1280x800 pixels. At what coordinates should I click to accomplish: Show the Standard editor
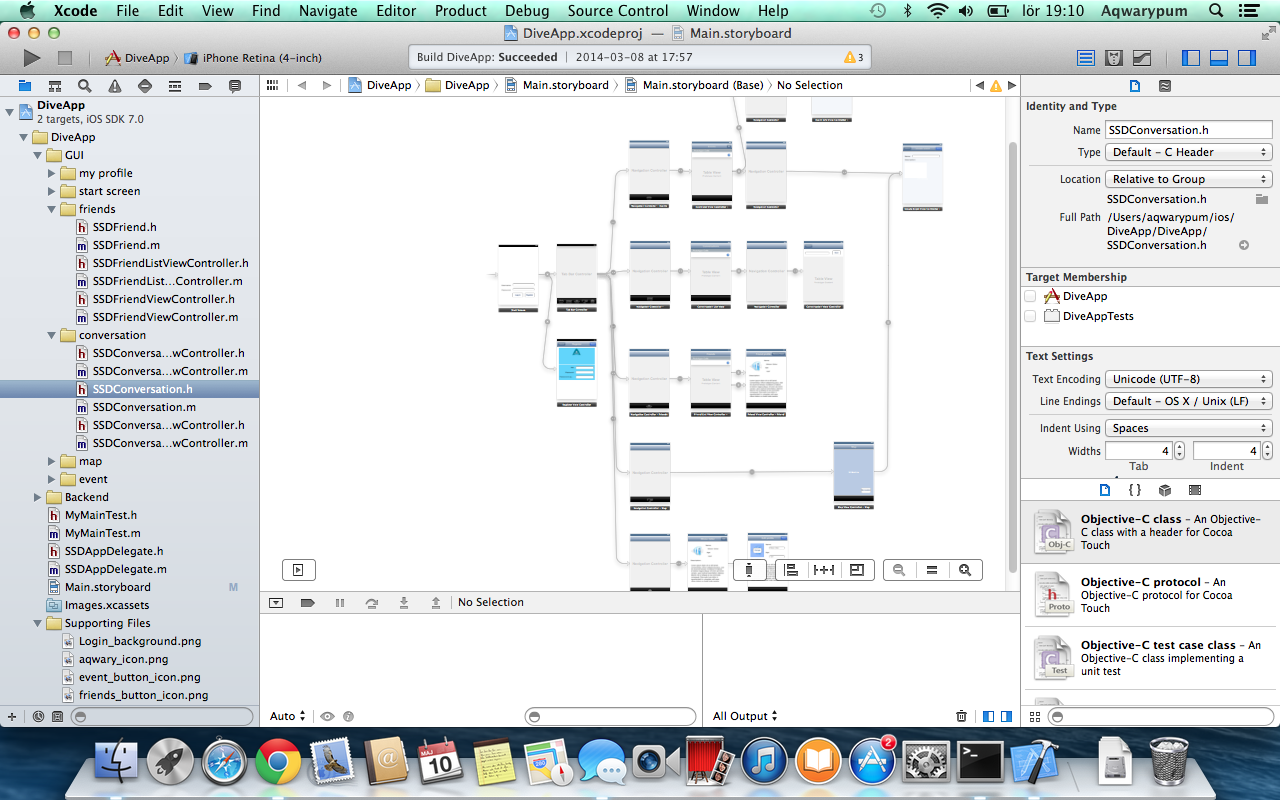pos(1086,58)
